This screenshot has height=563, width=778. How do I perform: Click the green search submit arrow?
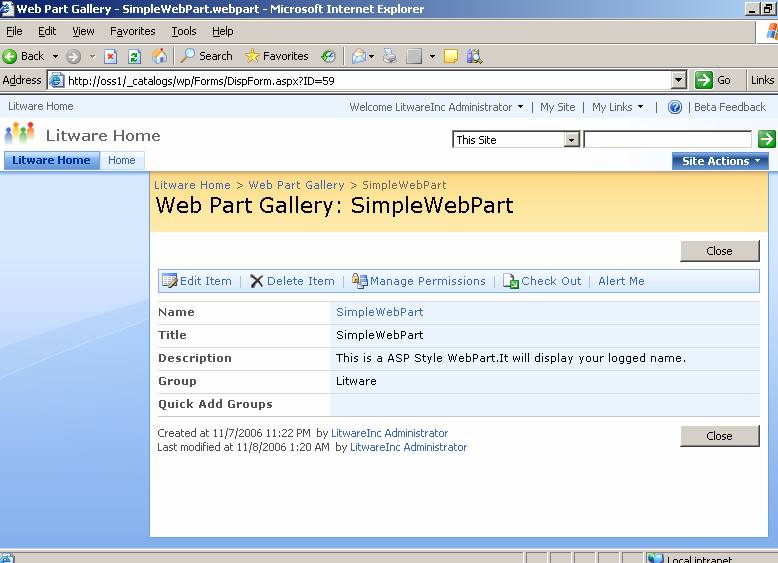click(767, 139)
